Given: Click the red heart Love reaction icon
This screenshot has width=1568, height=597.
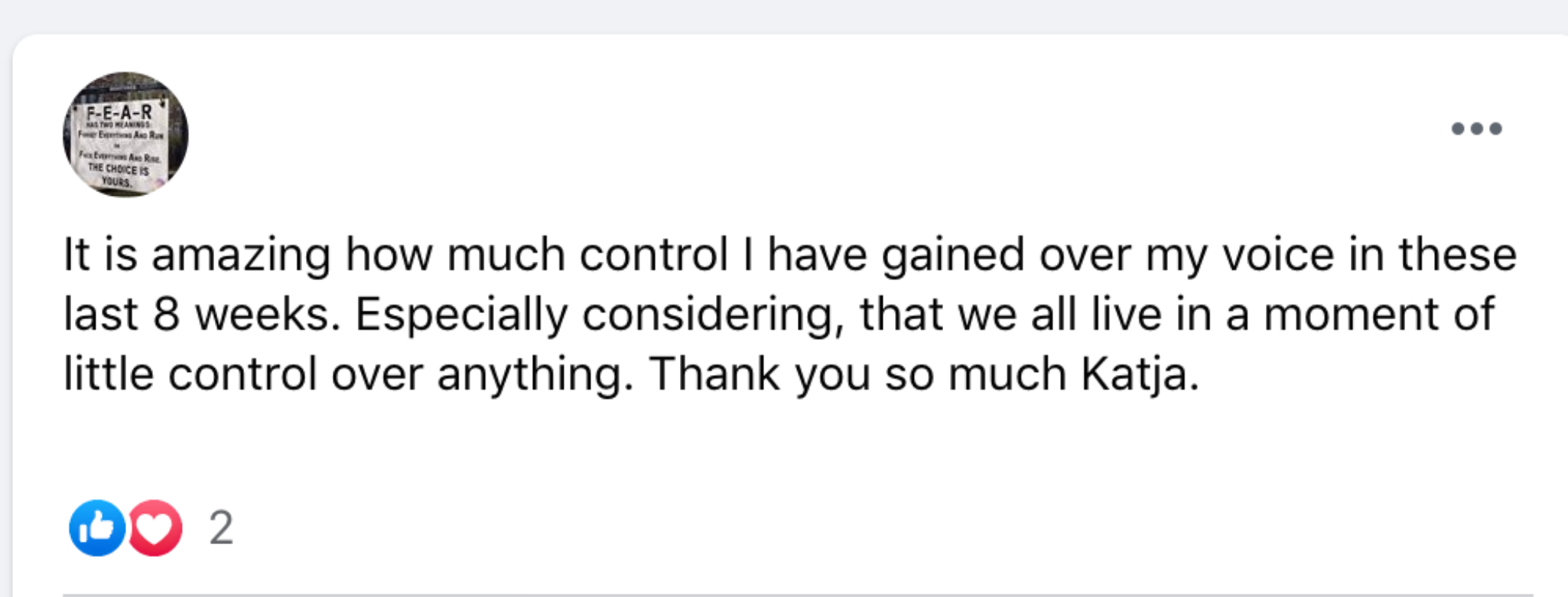Looking at the screenshot, I should [156, 527].
